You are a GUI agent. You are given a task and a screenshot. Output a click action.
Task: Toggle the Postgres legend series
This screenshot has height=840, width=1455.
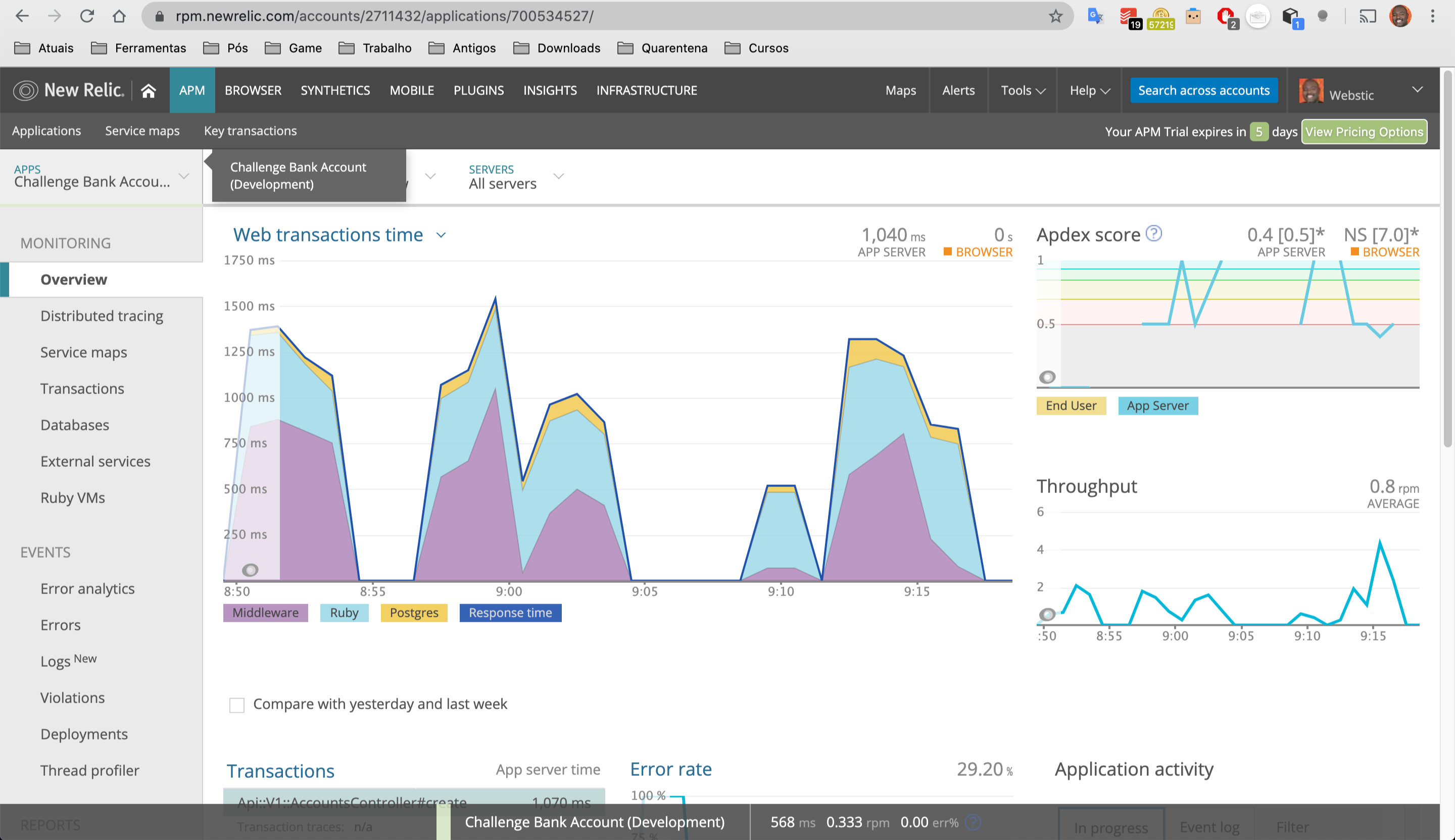coord(414,613)
